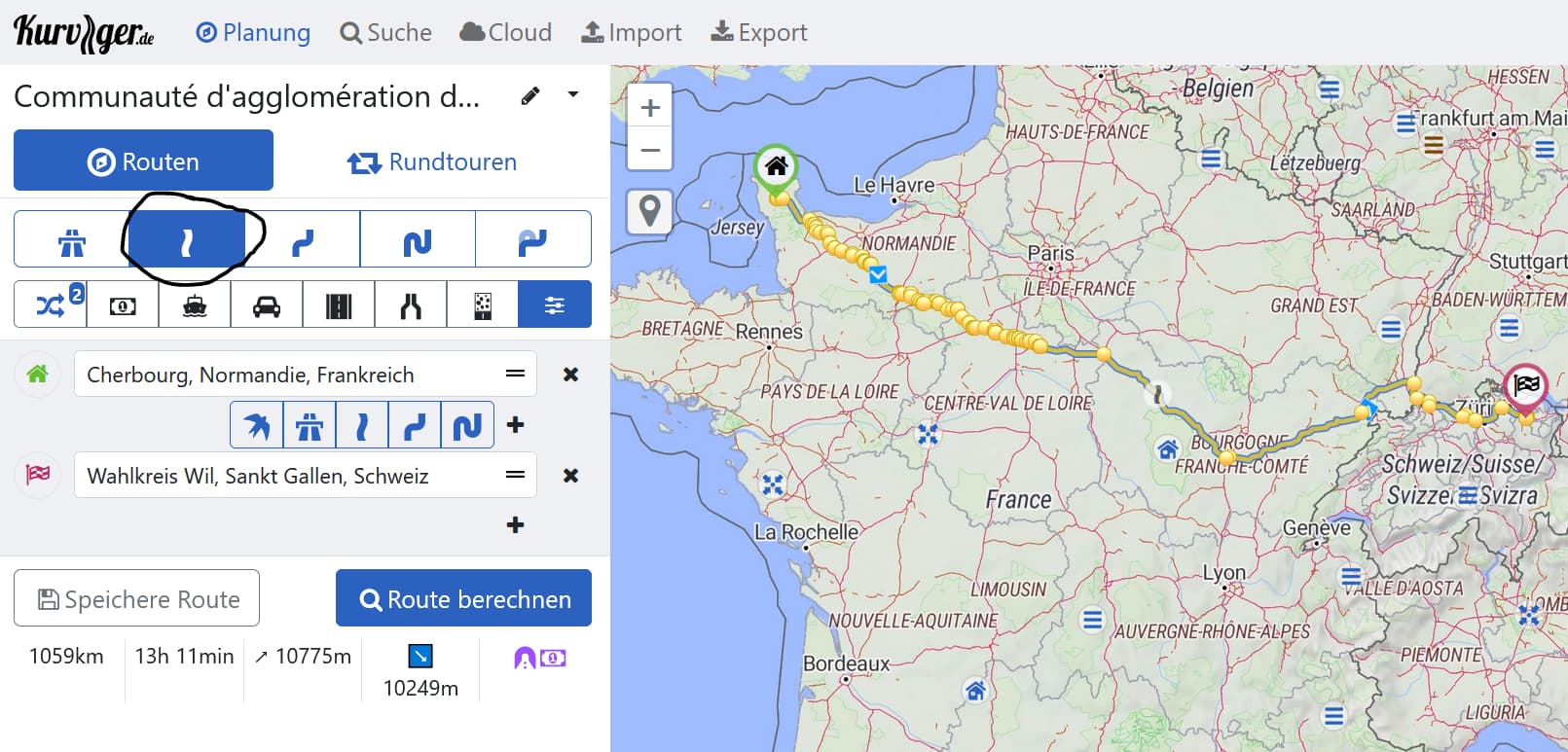Remove the Cherbourg waypoint

[570, 375]
